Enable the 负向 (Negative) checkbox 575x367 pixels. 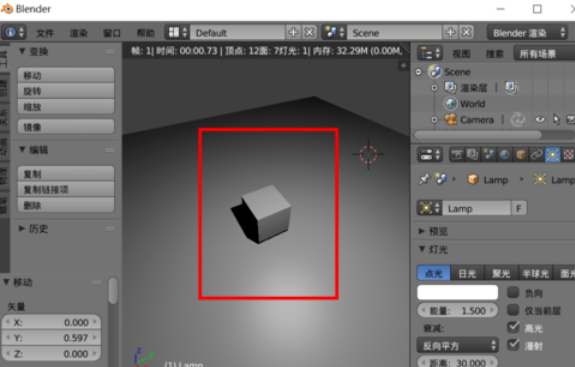pyautogui.click(x=513, y=292)
